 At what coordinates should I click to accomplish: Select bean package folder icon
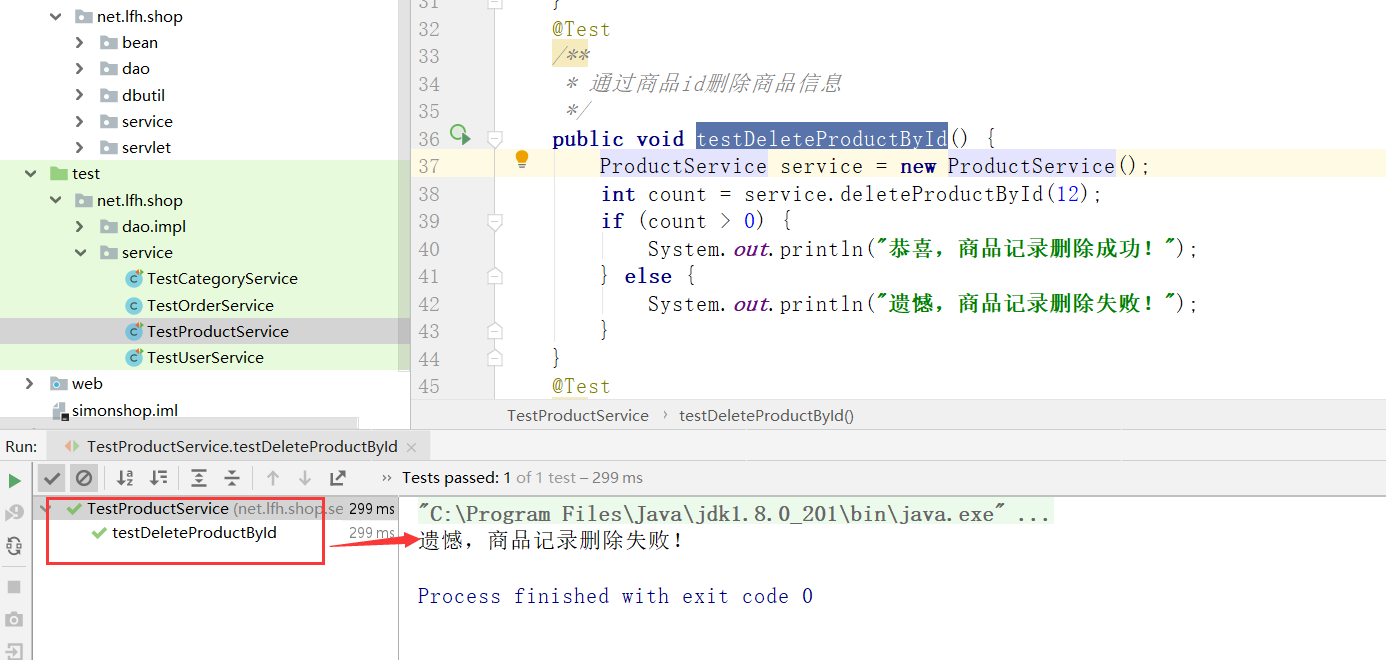pos(109,43)
